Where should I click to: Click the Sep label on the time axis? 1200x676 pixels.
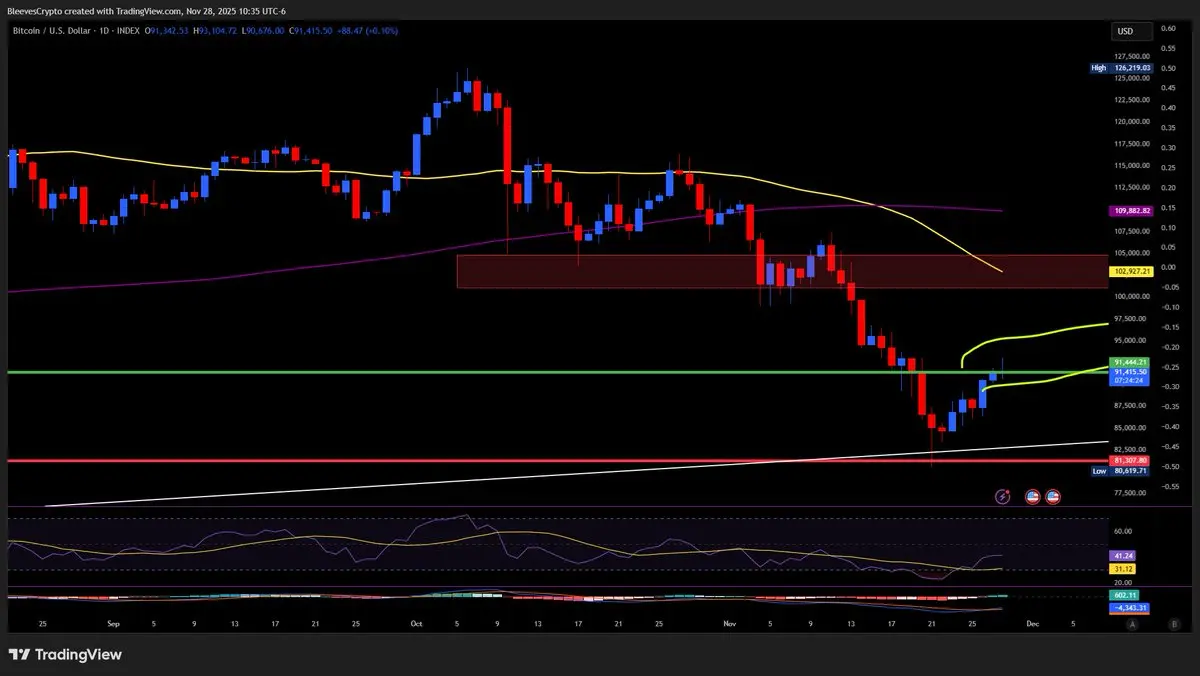pos(112,623)
